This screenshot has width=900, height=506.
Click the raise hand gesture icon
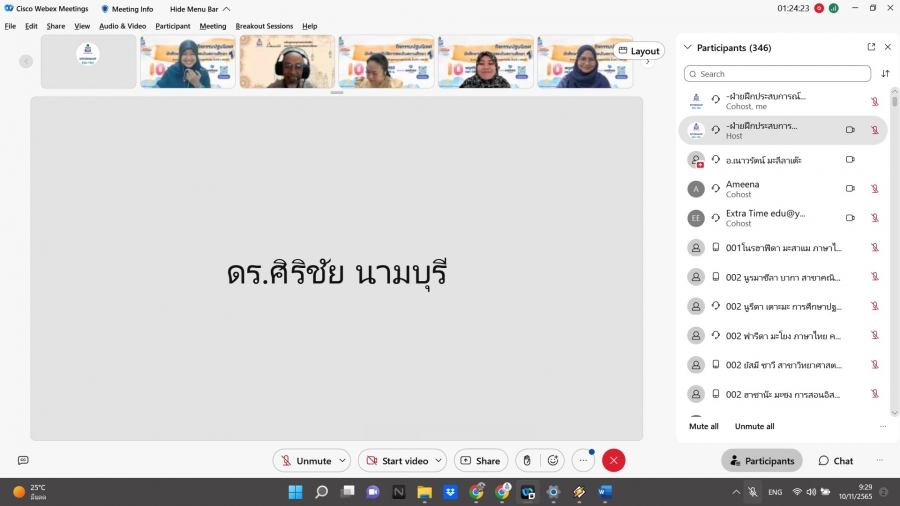(527, 461)
